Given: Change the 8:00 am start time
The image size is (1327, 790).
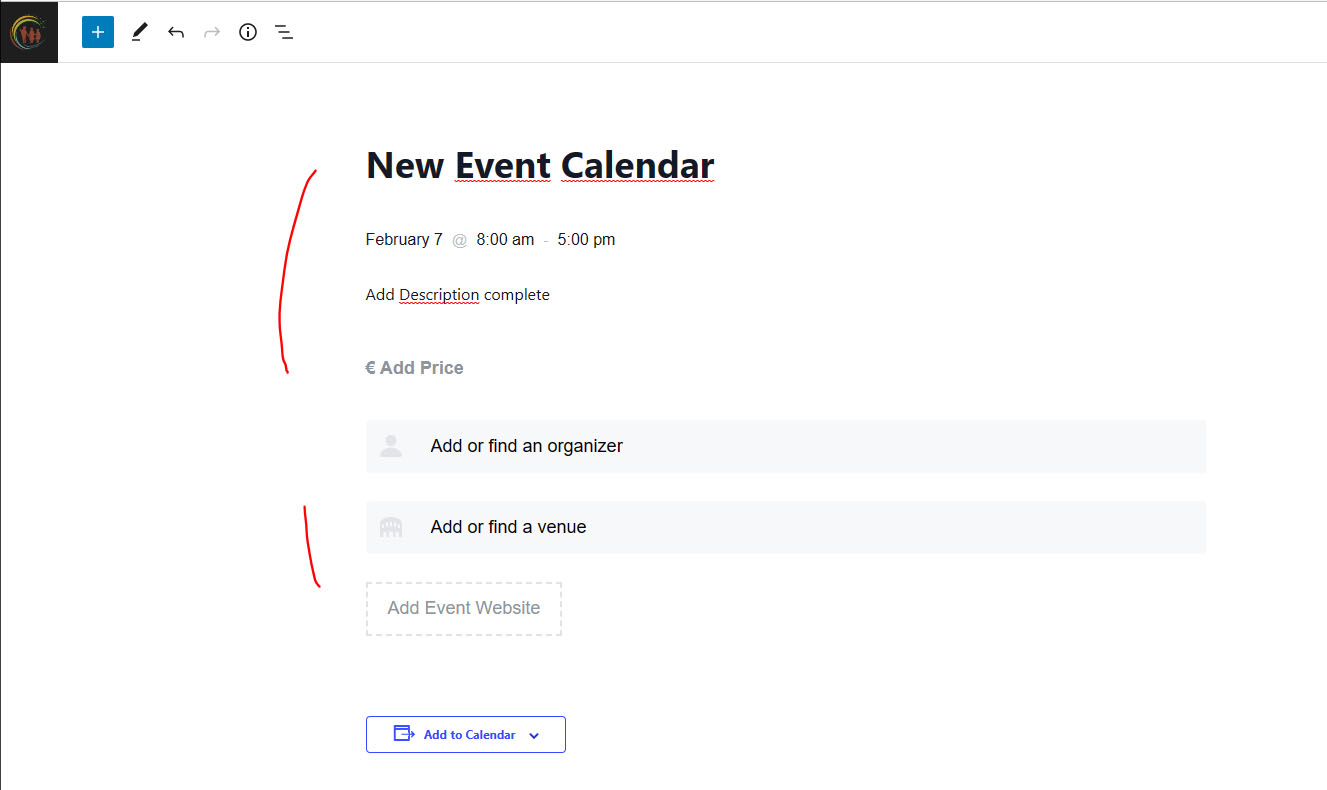Looking at the screenshot, I should point(505,240).
